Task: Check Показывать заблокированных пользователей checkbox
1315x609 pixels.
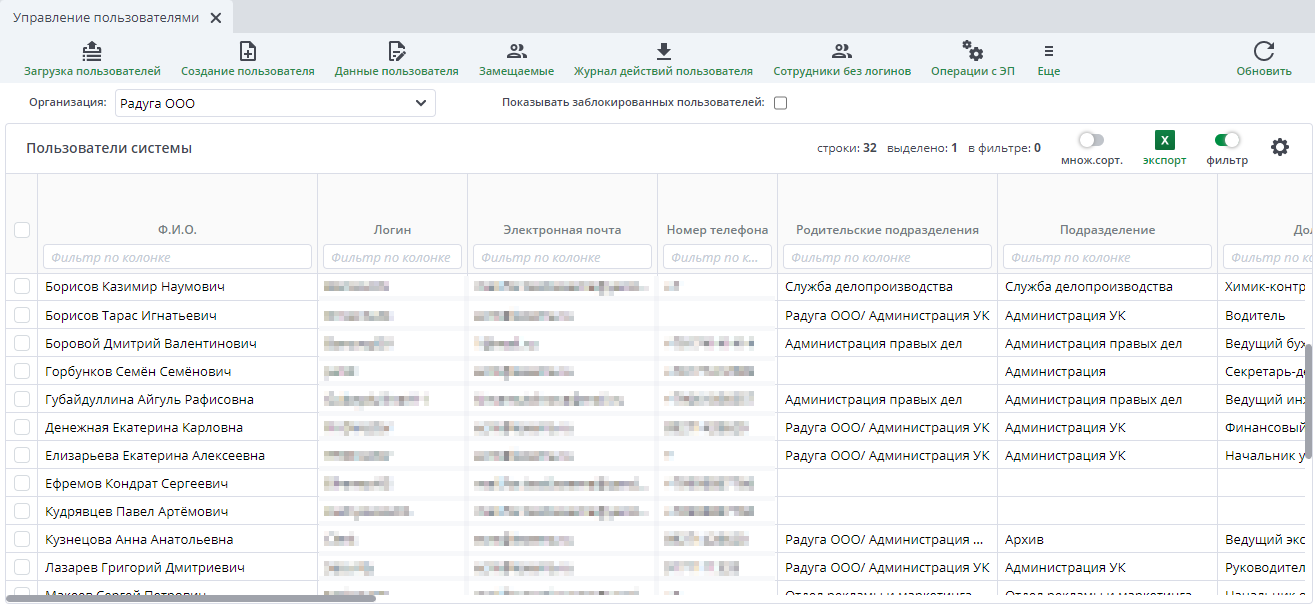Action: [781, 103]
